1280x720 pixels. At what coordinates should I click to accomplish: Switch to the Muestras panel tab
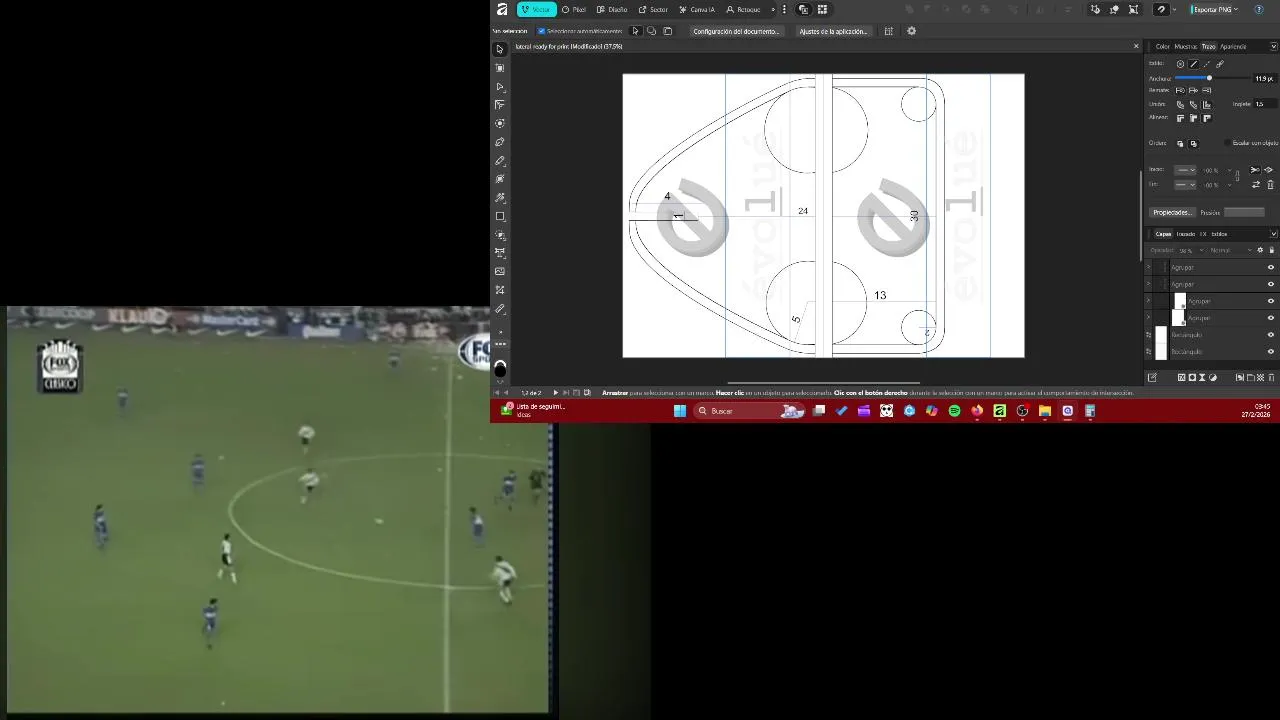tap(1186, 46)
